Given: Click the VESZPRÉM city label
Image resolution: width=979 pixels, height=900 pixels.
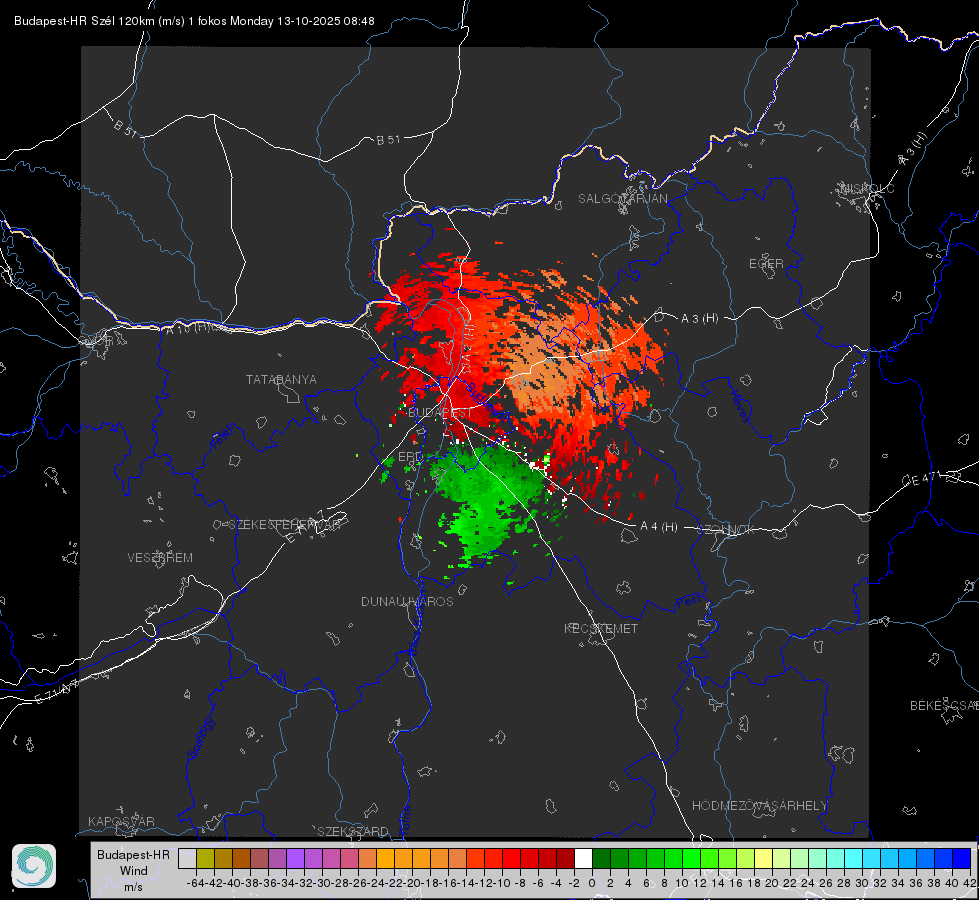Looking at the screenshot, I should pyautogui.click(x=160, y=558).
